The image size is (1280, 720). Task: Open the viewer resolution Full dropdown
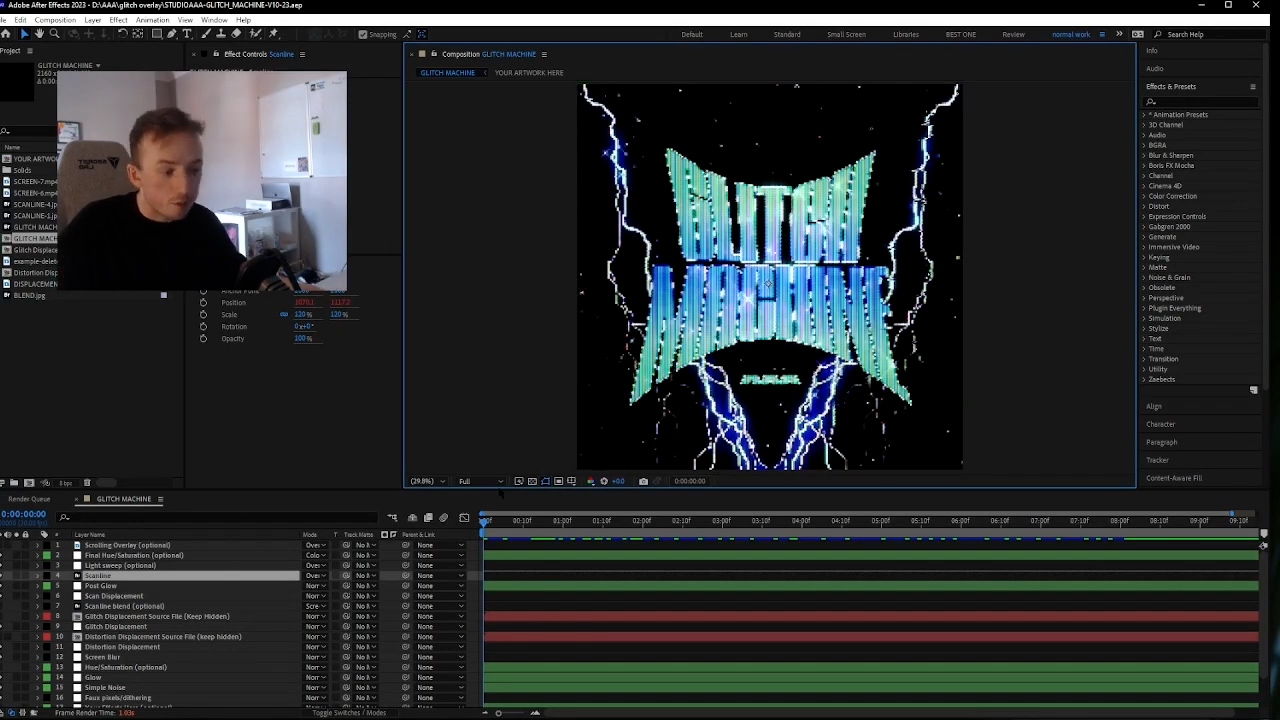[x=480, y=481]
